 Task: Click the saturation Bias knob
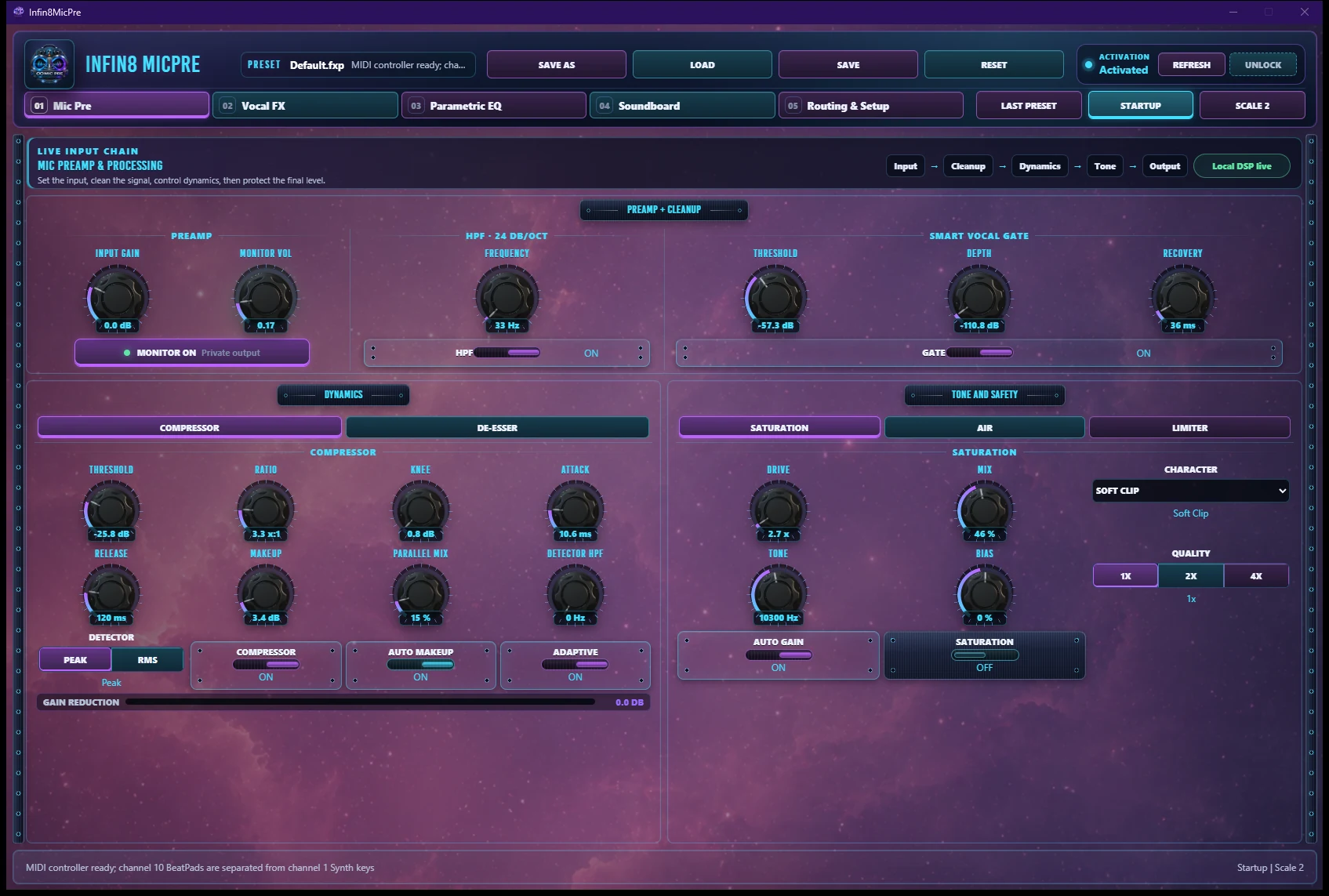pyautogui.click(x=985, y=593)
